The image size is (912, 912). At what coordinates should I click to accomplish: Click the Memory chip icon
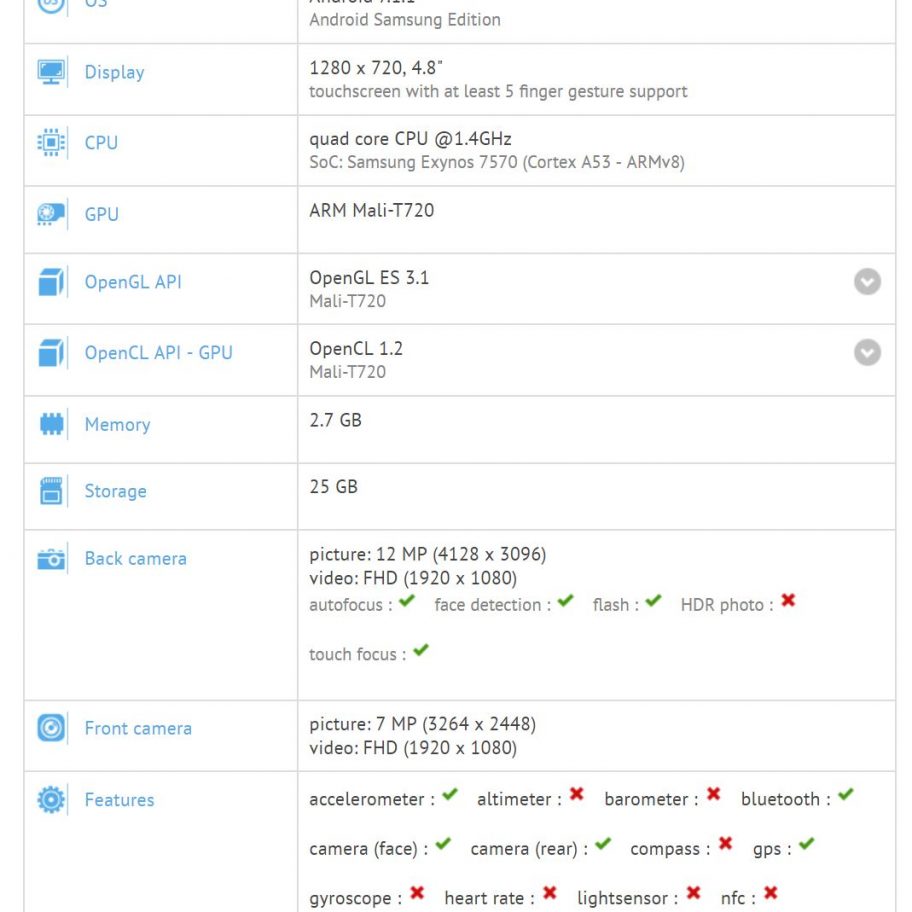pyautogui.click(x=51, y=424)
